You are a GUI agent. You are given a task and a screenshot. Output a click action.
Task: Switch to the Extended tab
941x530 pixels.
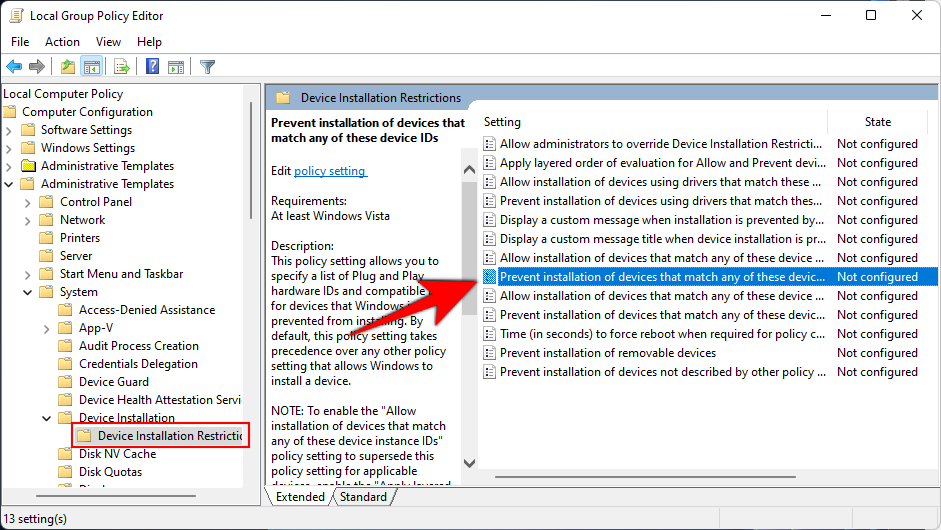[299, 497]
